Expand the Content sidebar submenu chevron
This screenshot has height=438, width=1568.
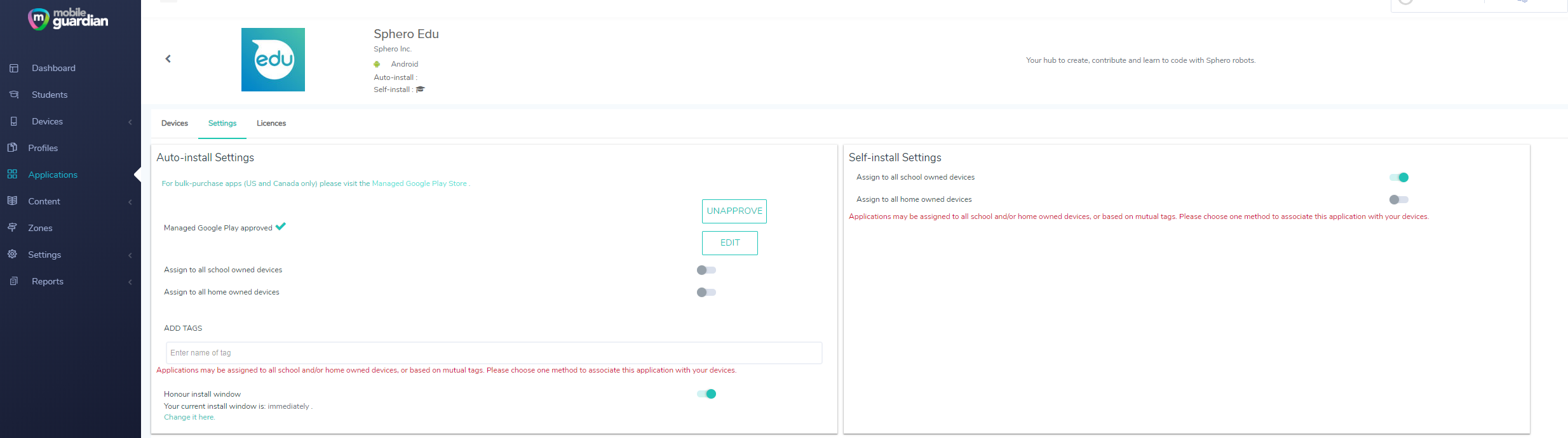pos(130,202)
